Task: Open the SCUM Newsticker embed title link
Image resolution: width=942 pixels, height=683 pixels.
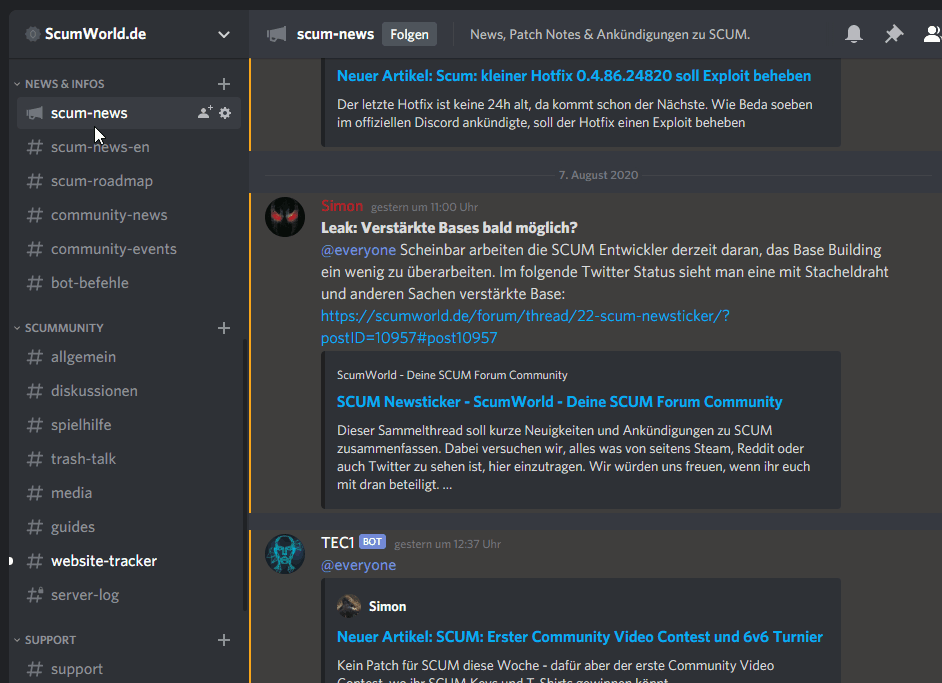Action: point(559,402)
